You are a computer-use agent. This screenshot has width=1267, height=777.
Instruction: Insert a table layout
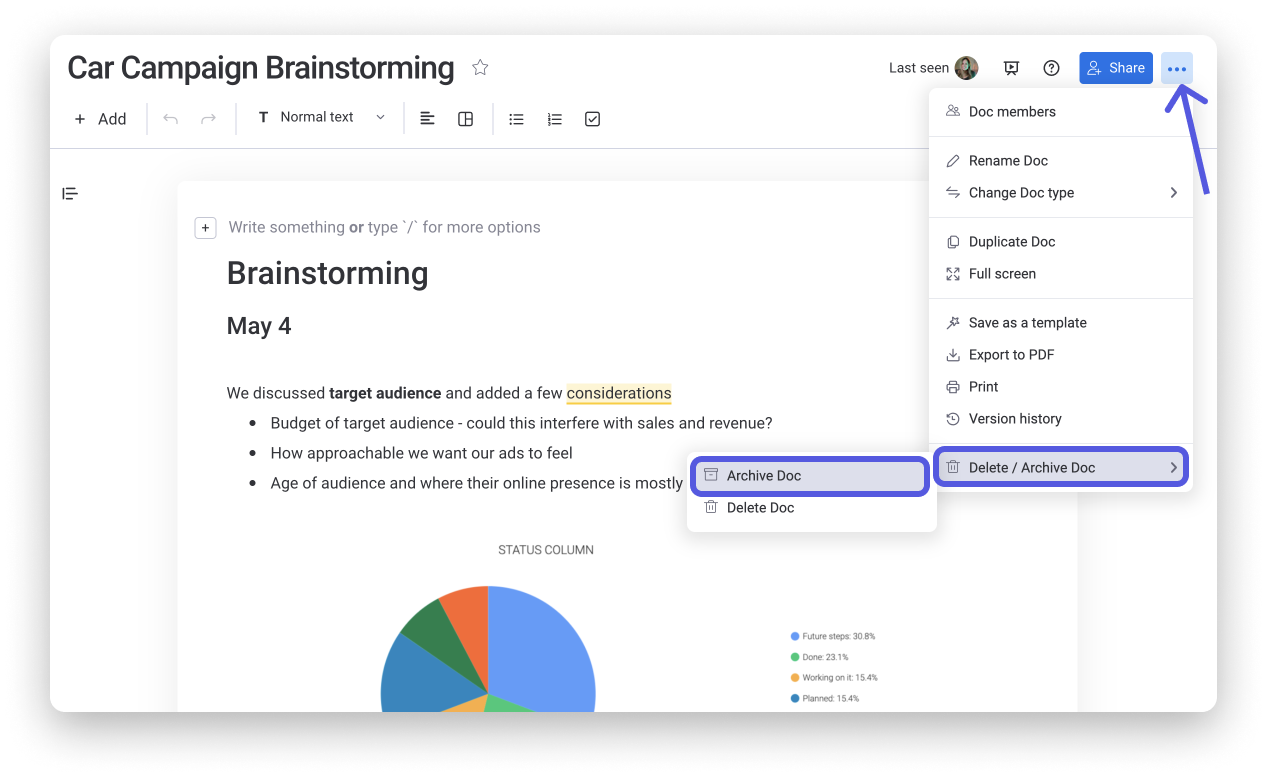(x=465, y=119)
